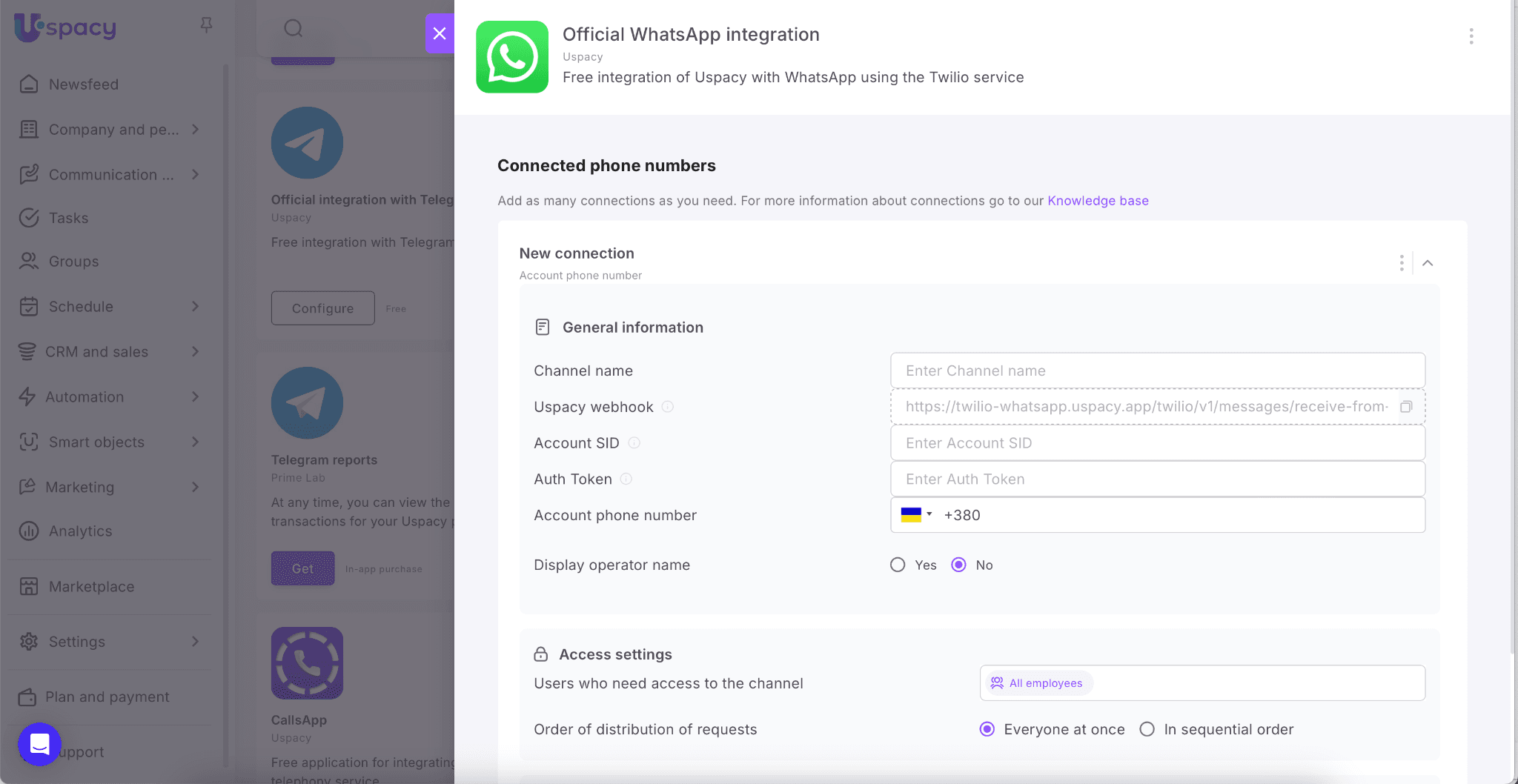The width and height of the screenshot is (1518, 784).
Task: Open Marketplace in the sidebar
Action: 91,587
